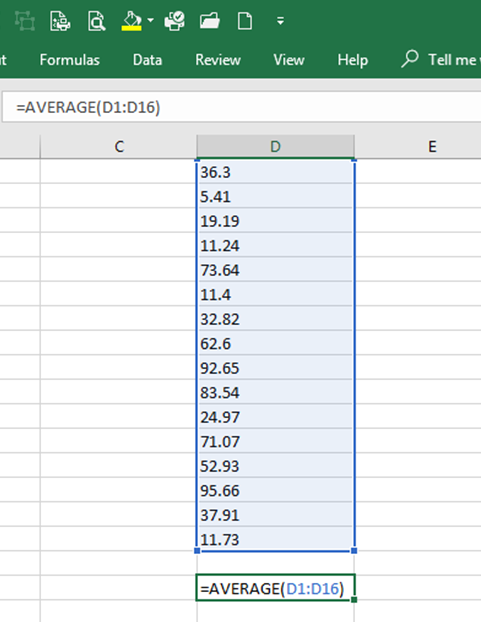The width and height of the screenshot is (481, 622).
Task: Select cell with value 11.4
Action: click(x=275, y=294)
